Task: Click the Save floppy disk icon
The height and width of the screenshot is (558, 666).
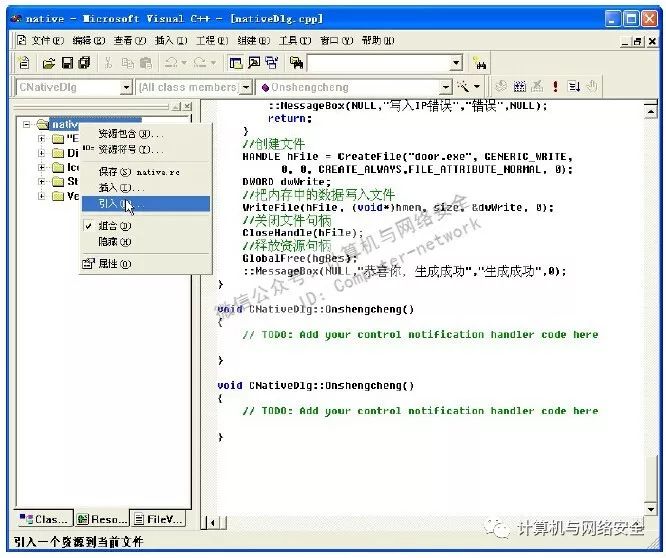Action: tap(67, 63)
